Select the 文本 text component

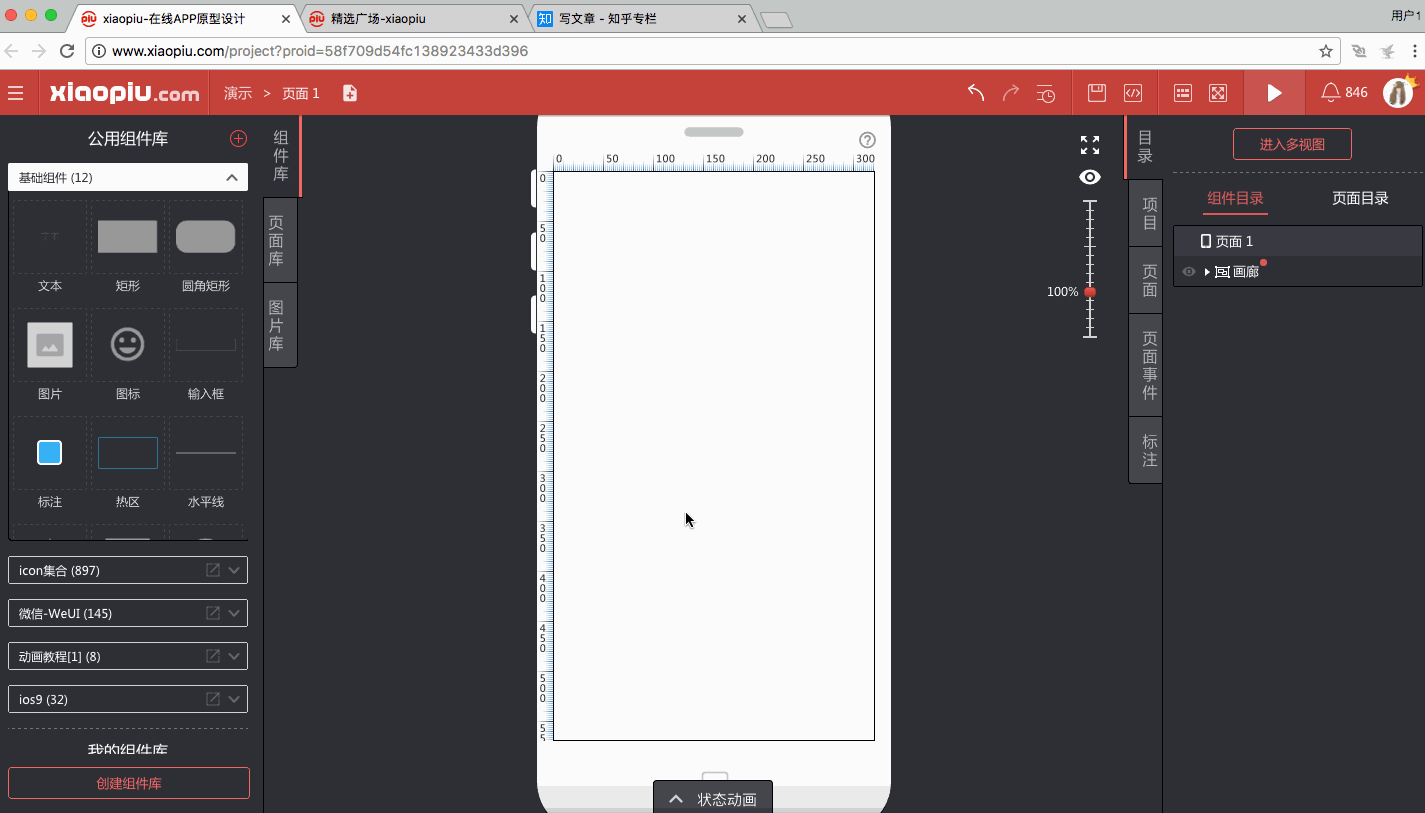click(x=50, y=247)
